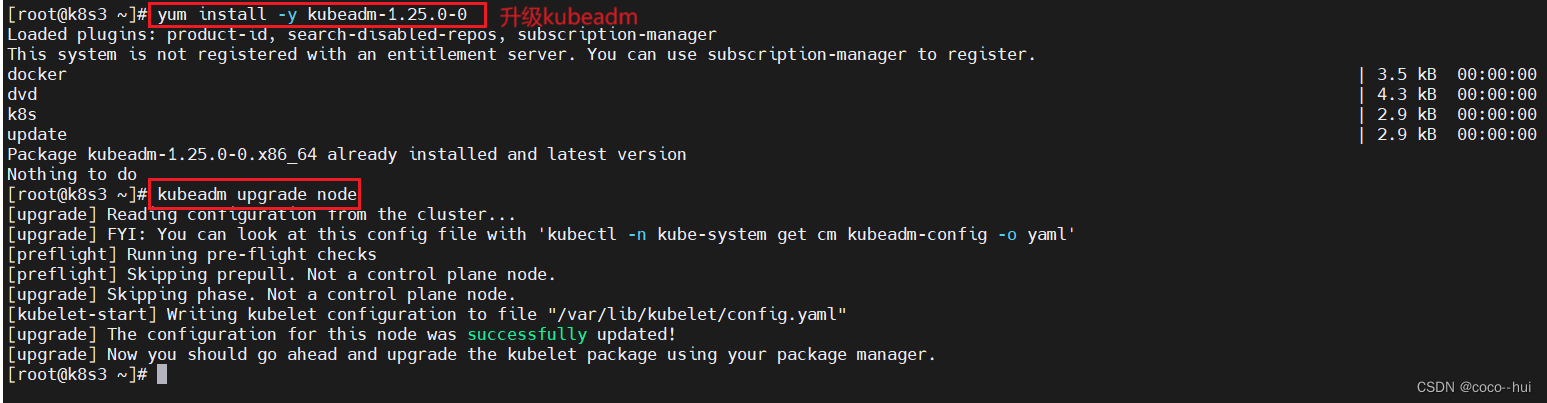Click the docker repository line
Image resolution: width=1547 pixels, height=403 pixels.
37,75
